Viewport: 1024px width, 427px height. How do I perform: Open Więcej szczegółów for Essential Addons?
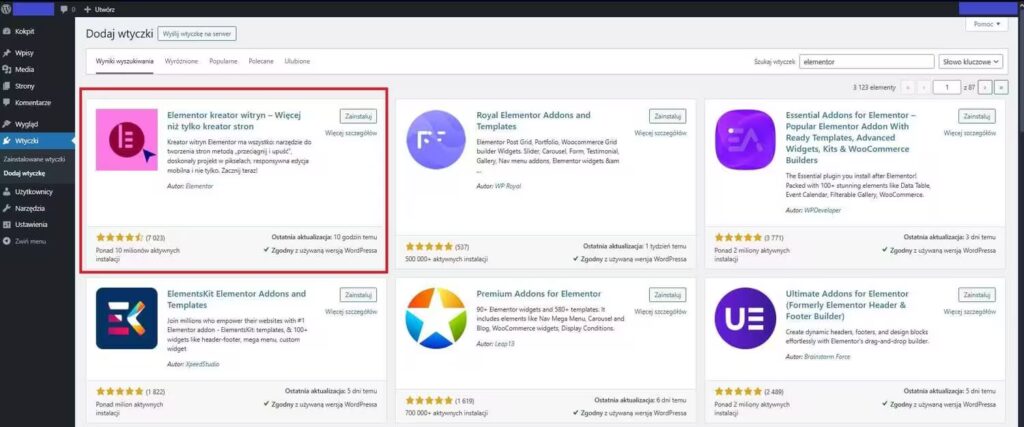[x=970, y=133]
